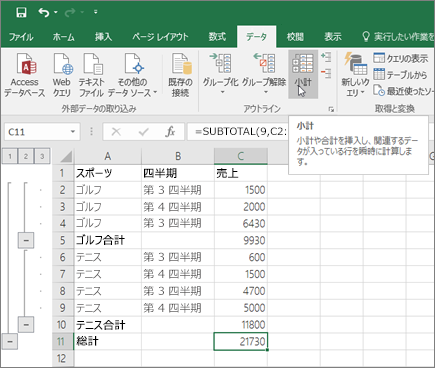Click the cell with value 600

click(241, 257)
